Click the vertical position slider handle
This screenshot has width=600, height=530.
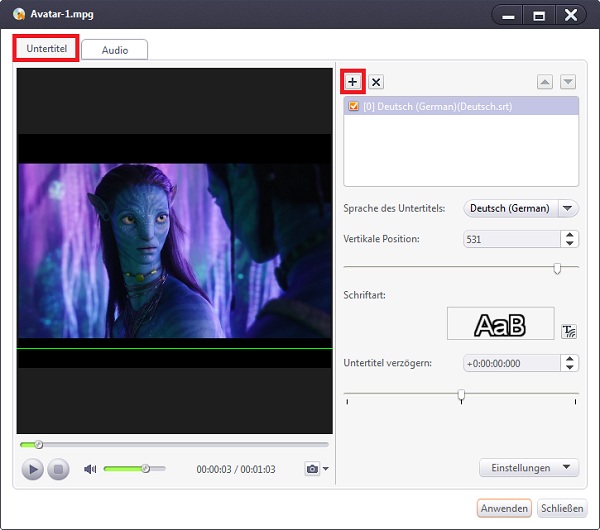coord(557,269)
